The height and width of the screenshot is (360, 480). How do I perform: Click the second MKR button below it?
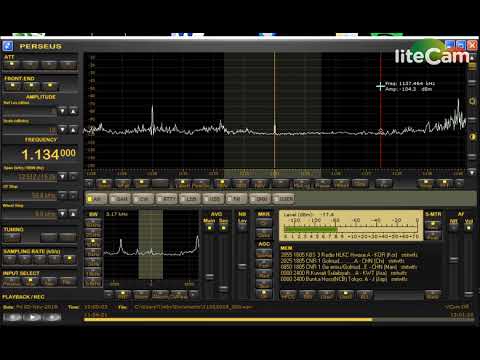tap(264, 234)
